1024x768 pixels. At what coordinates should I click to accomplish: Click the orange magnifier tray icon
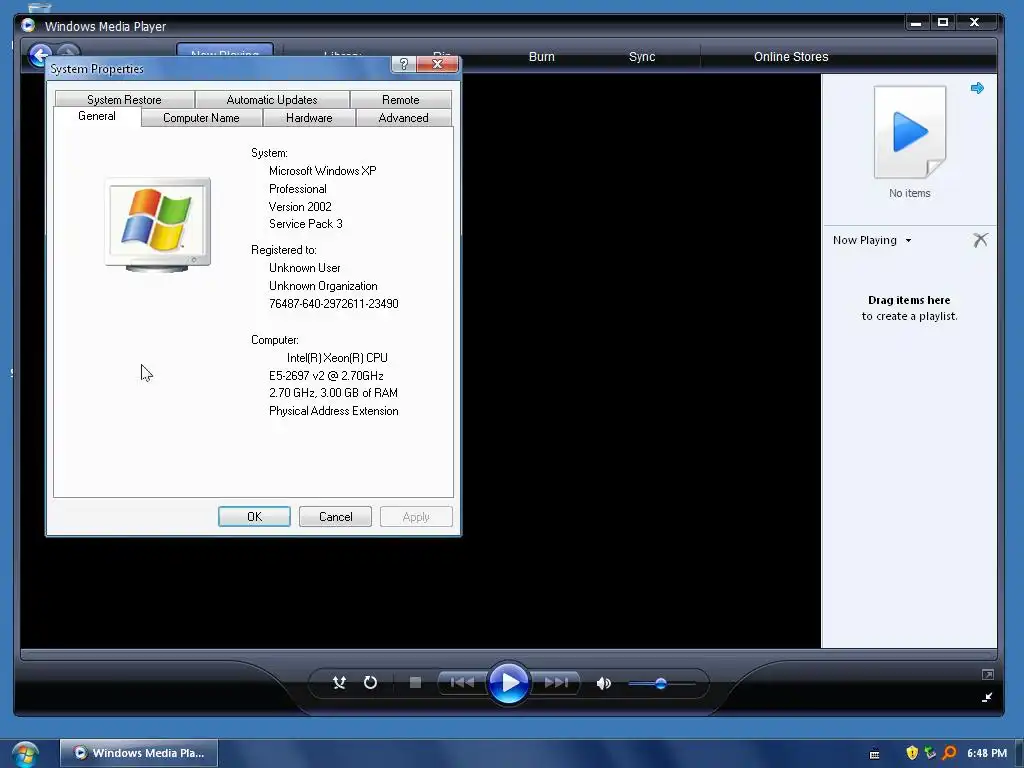949,753
